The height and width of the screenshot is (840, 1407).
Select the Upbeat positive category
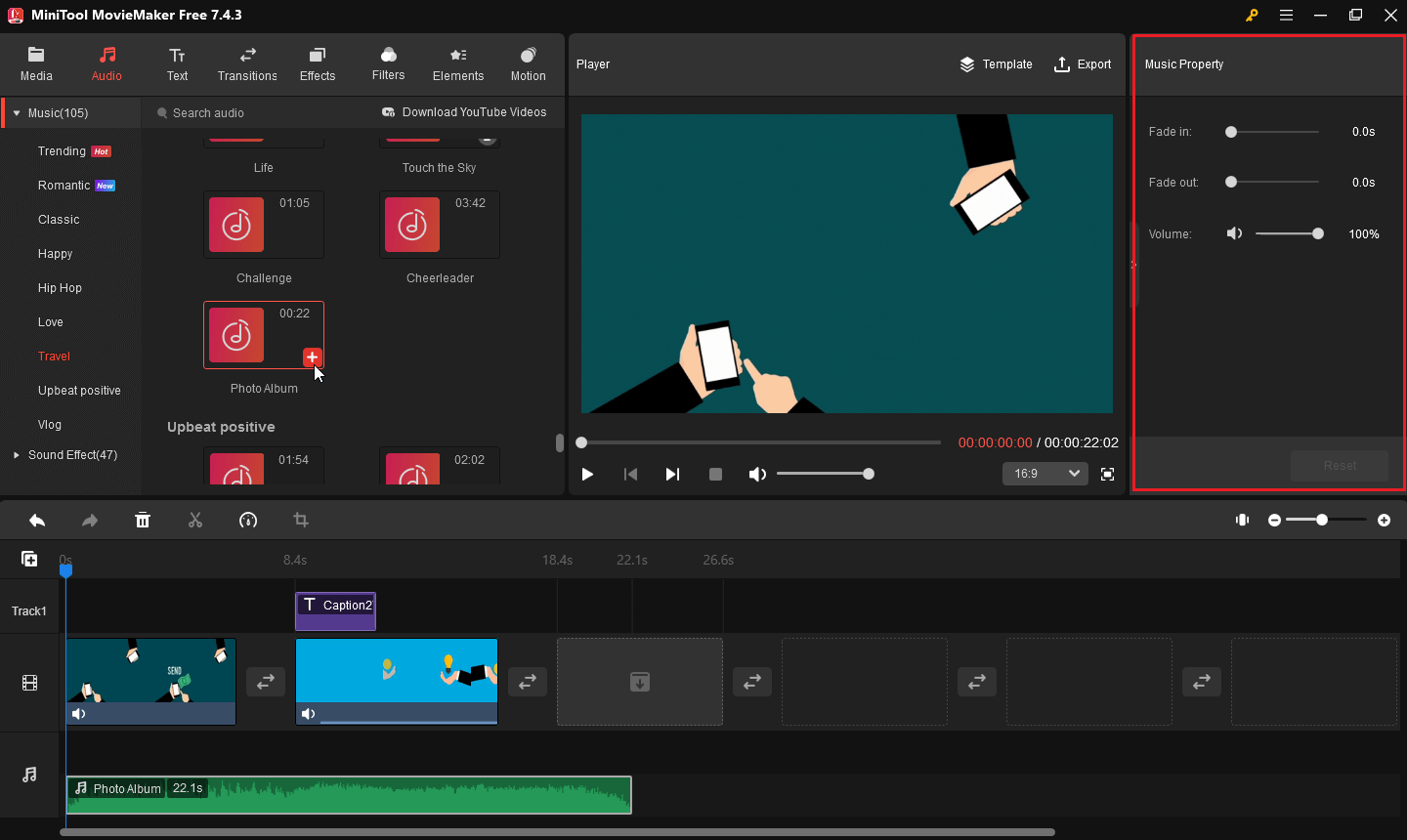click(x=79, y=391)
